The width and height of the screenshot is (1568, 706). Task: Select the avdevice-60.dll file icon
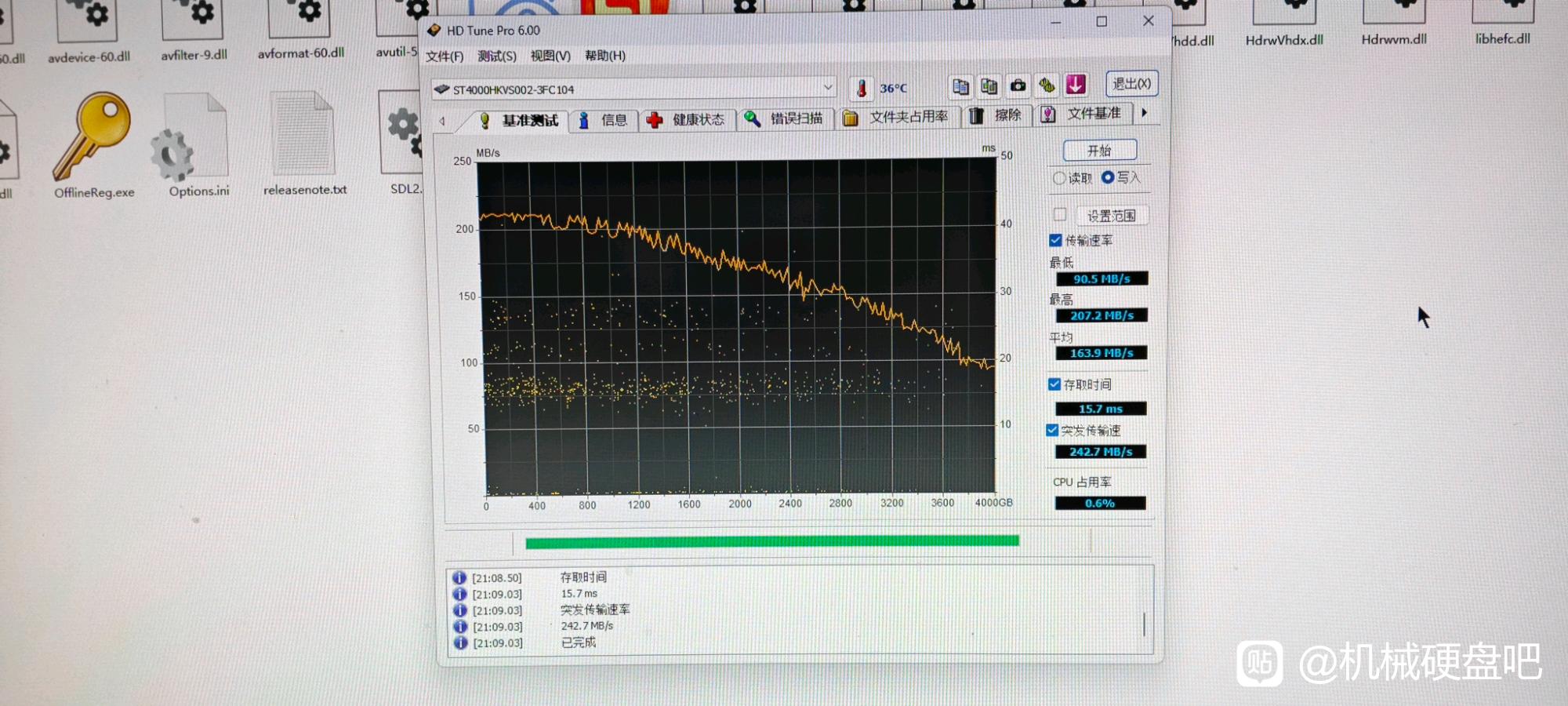pos(88,21)
